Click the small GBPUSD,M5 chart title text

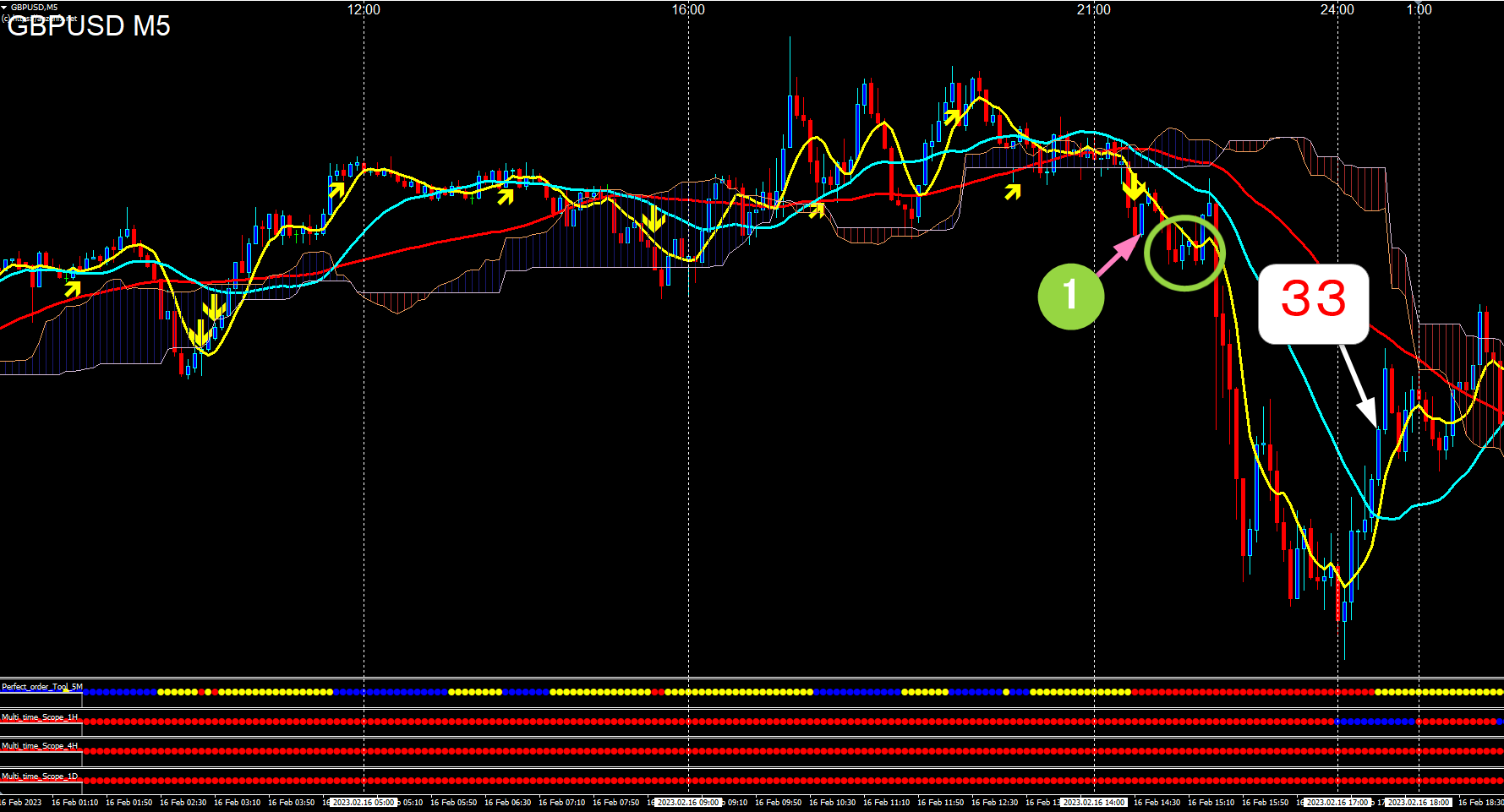coord(34,7)
